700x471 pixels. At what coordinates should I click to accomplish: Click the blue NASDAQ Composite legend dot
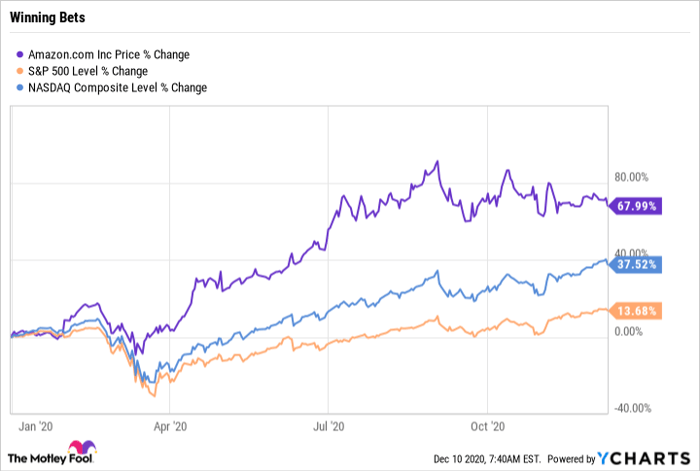pos(21,88)
